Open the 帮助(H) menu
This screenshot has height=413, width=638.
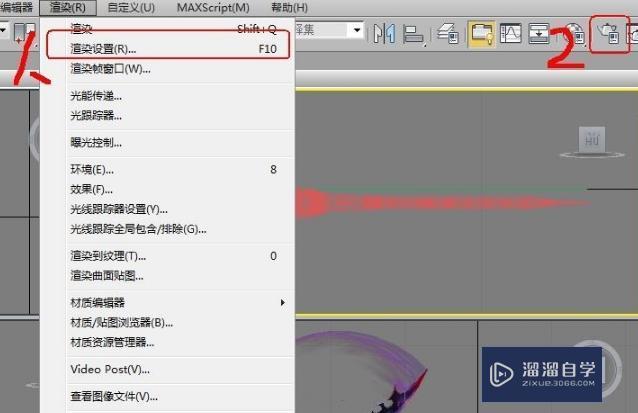(x=289, y=7)
